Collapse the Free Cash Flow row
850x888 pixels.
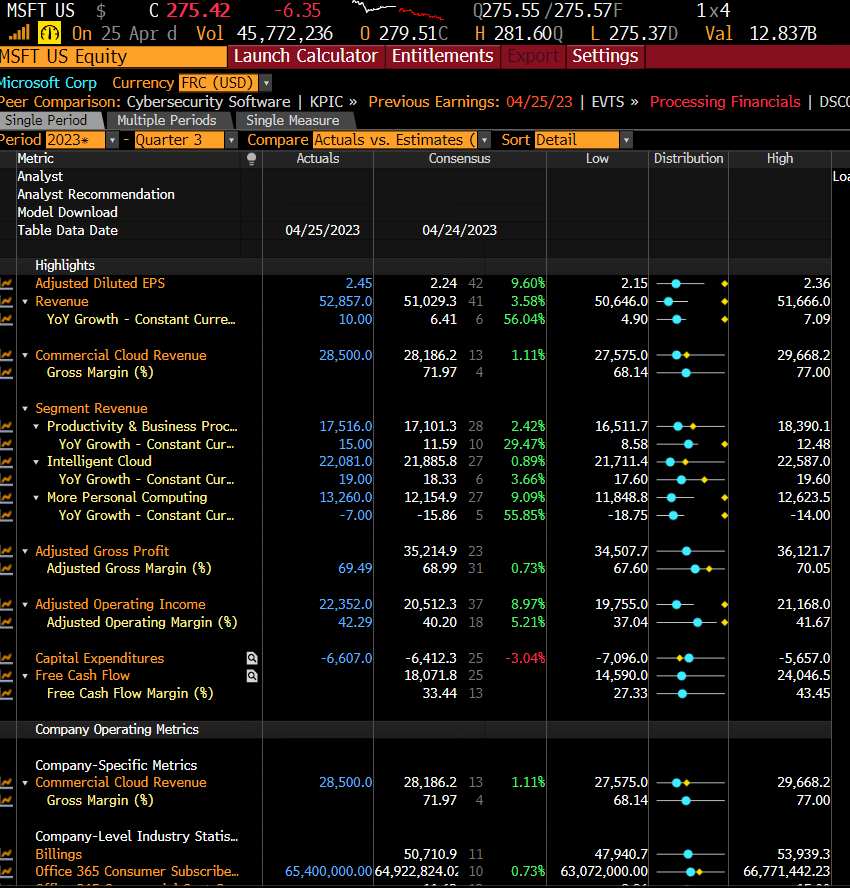[25, 676]
